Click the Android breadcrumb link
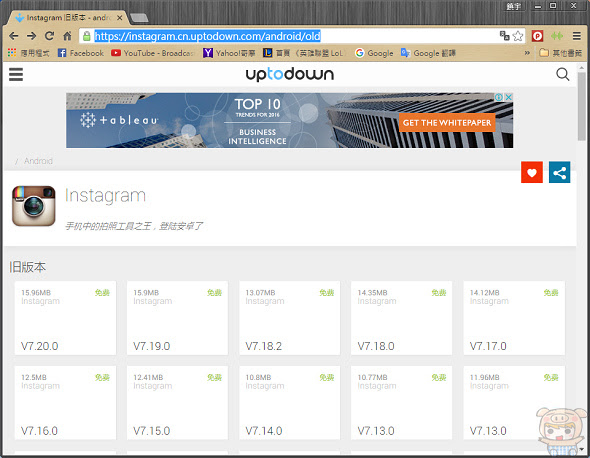590x458 pixels. coord(38,161)
